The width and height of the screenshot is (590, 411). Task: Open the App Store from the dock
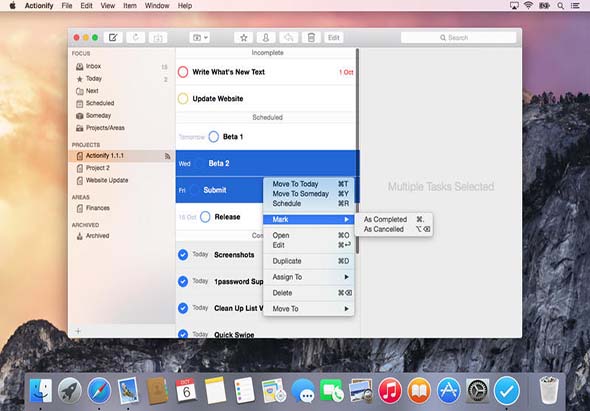click(x=448, y=390)
